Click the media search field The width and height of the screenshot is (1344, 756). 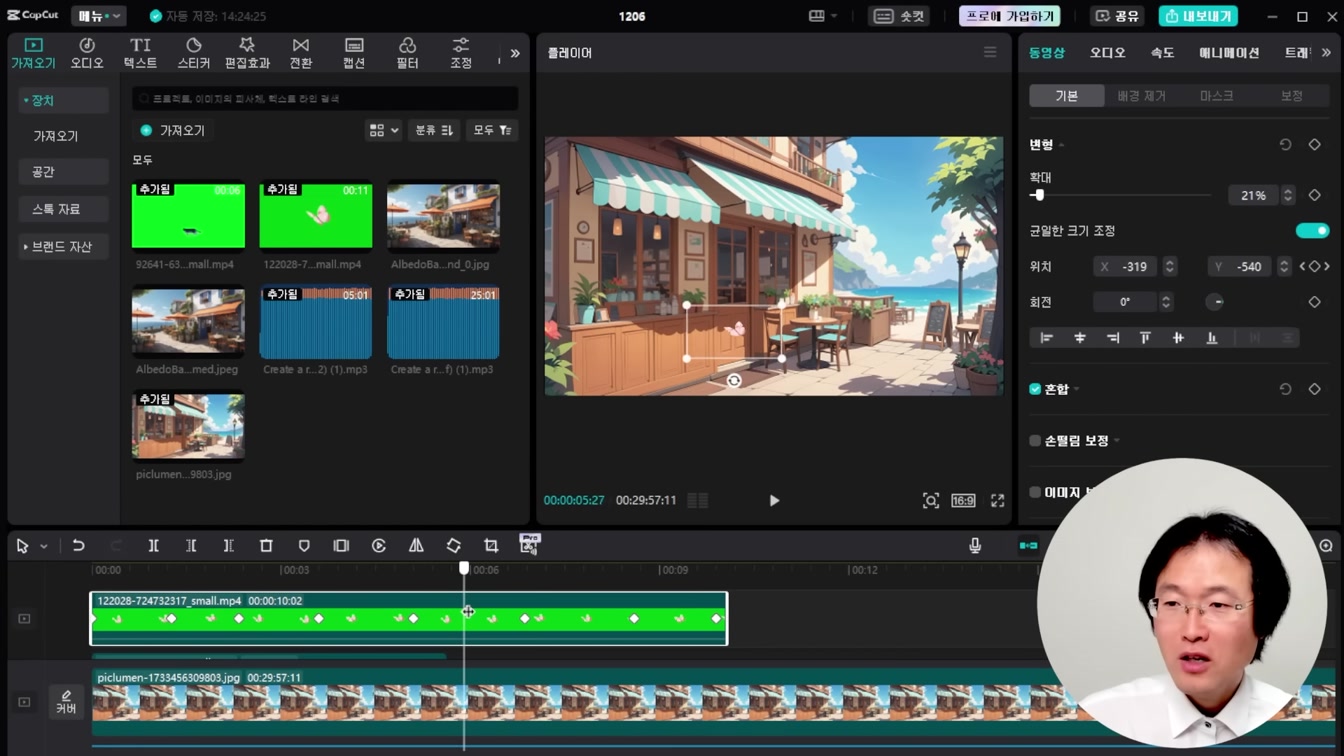click(325, 99)
